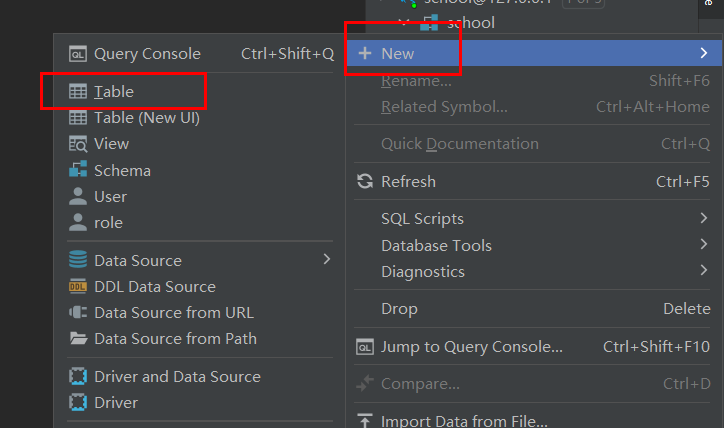
Task: Select the school schema tree node
Action: [470, 22]
